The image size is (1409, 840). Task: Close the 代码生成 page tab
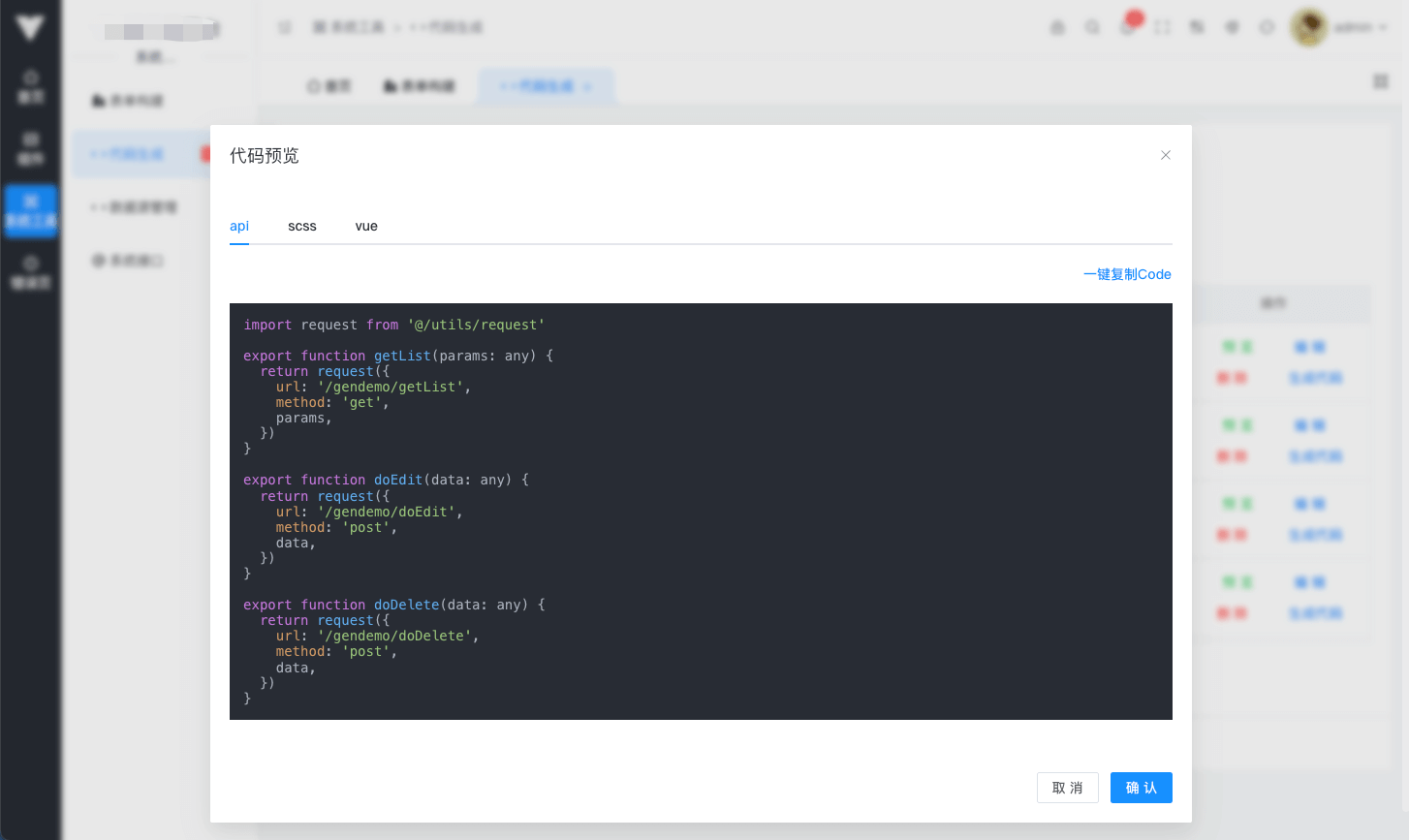pos(587,86)
